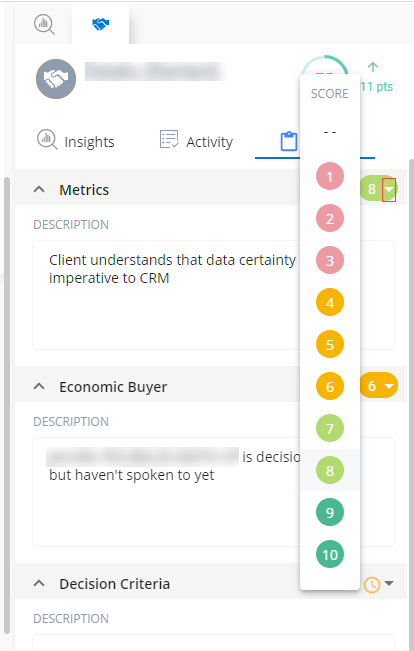The image size is (414, 651).
Task: Select the blank '--' score option
Action: click(x=330, y=133)
